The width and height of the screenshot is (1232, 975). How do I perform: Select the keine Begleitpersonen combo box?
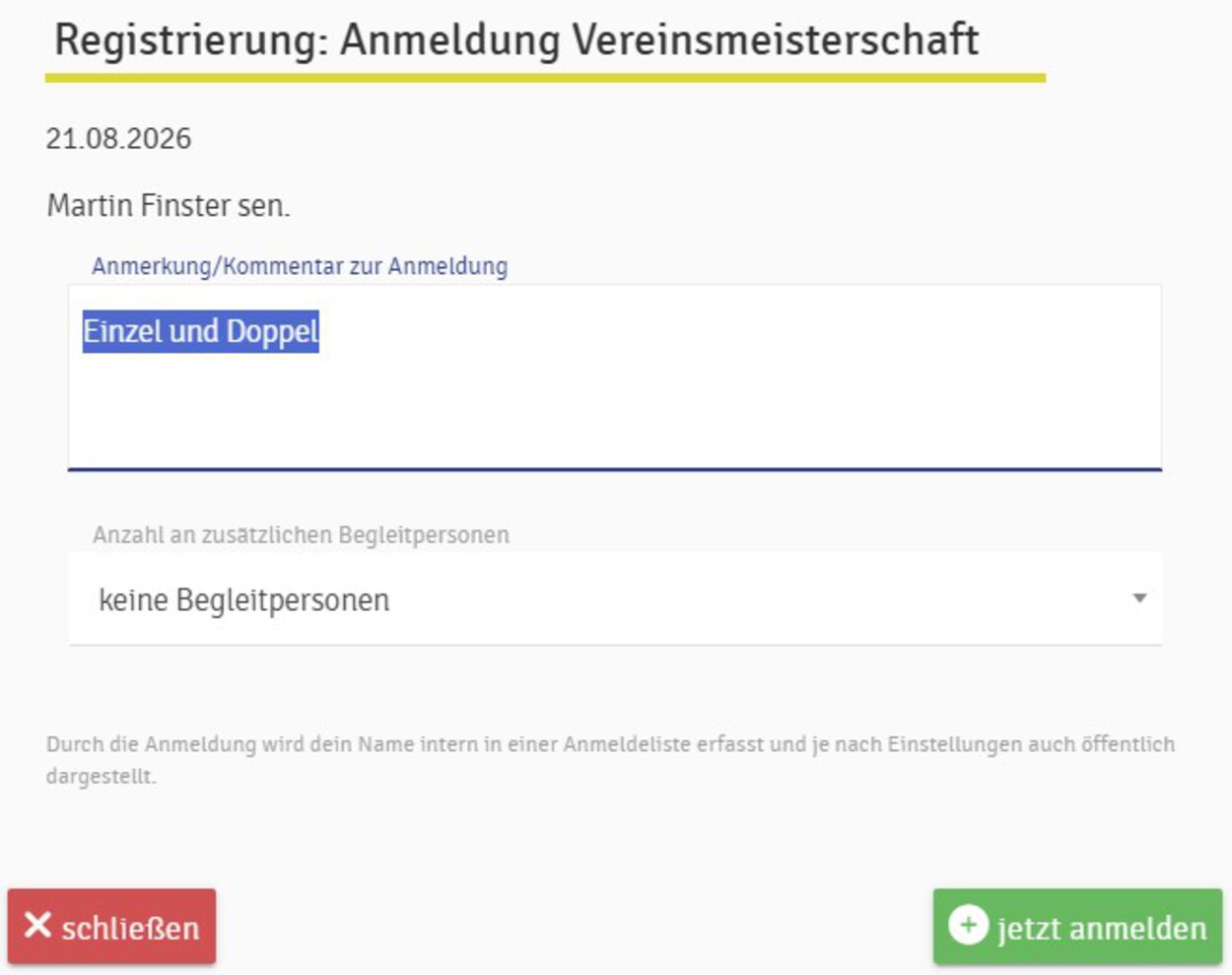[x=615, y=599]
